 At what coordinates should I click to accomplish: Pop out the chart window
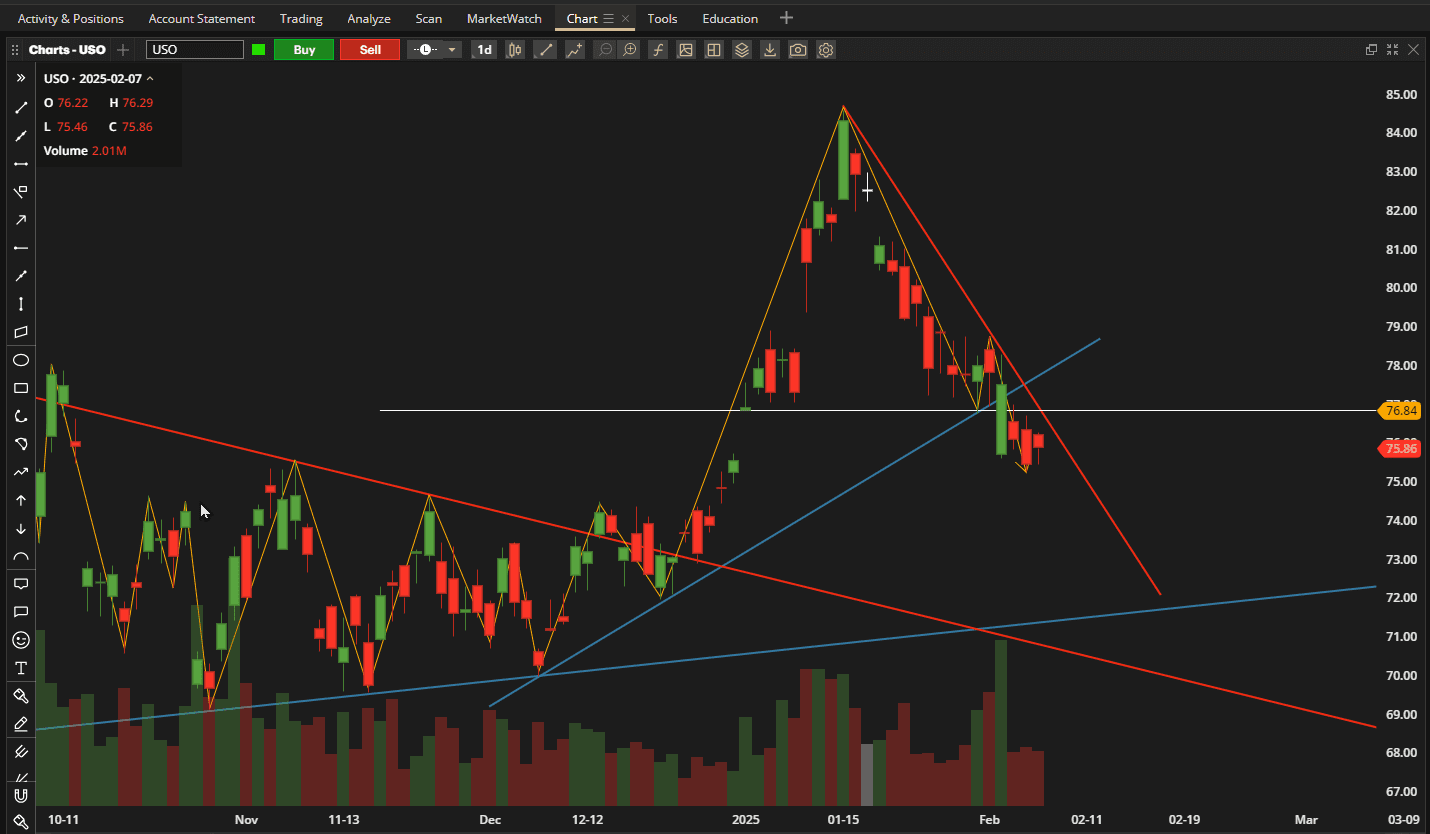[x=1372, y=49]
